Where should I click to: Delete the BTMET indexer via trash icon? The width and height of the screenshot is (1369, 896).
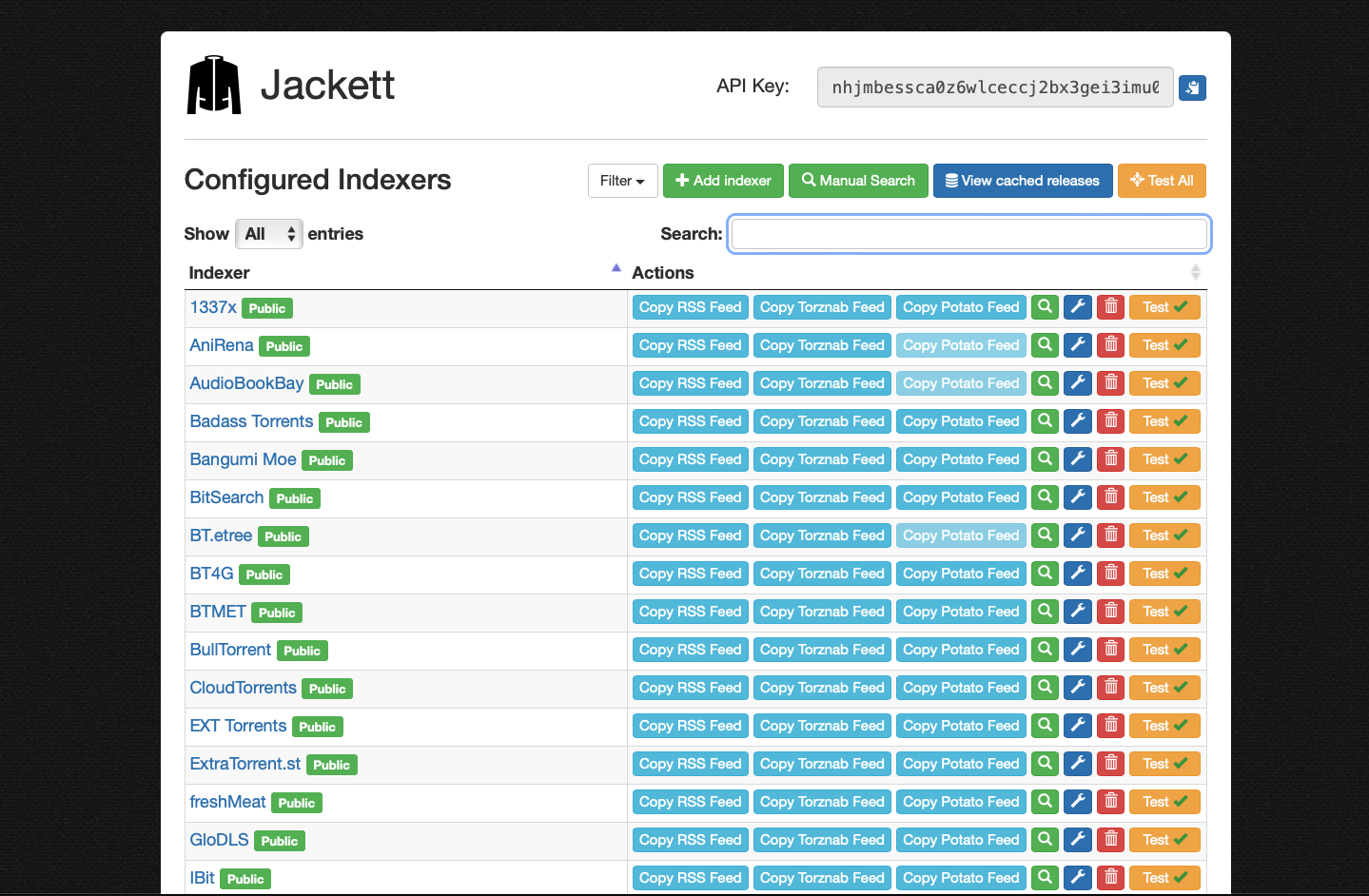[x=1111, y=612]
